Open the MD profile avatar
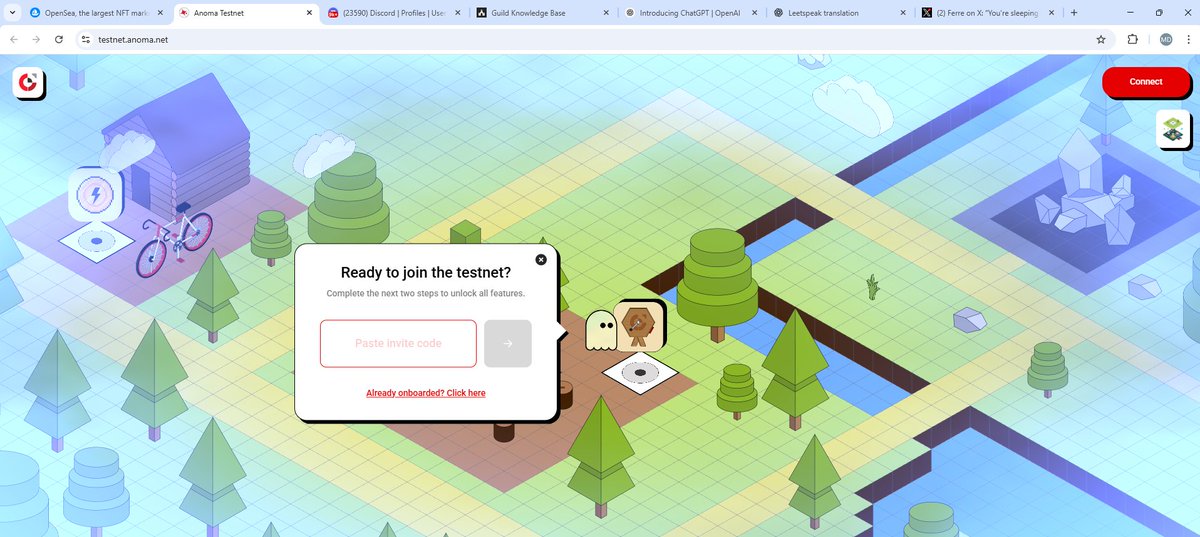 coord(1166,39)
